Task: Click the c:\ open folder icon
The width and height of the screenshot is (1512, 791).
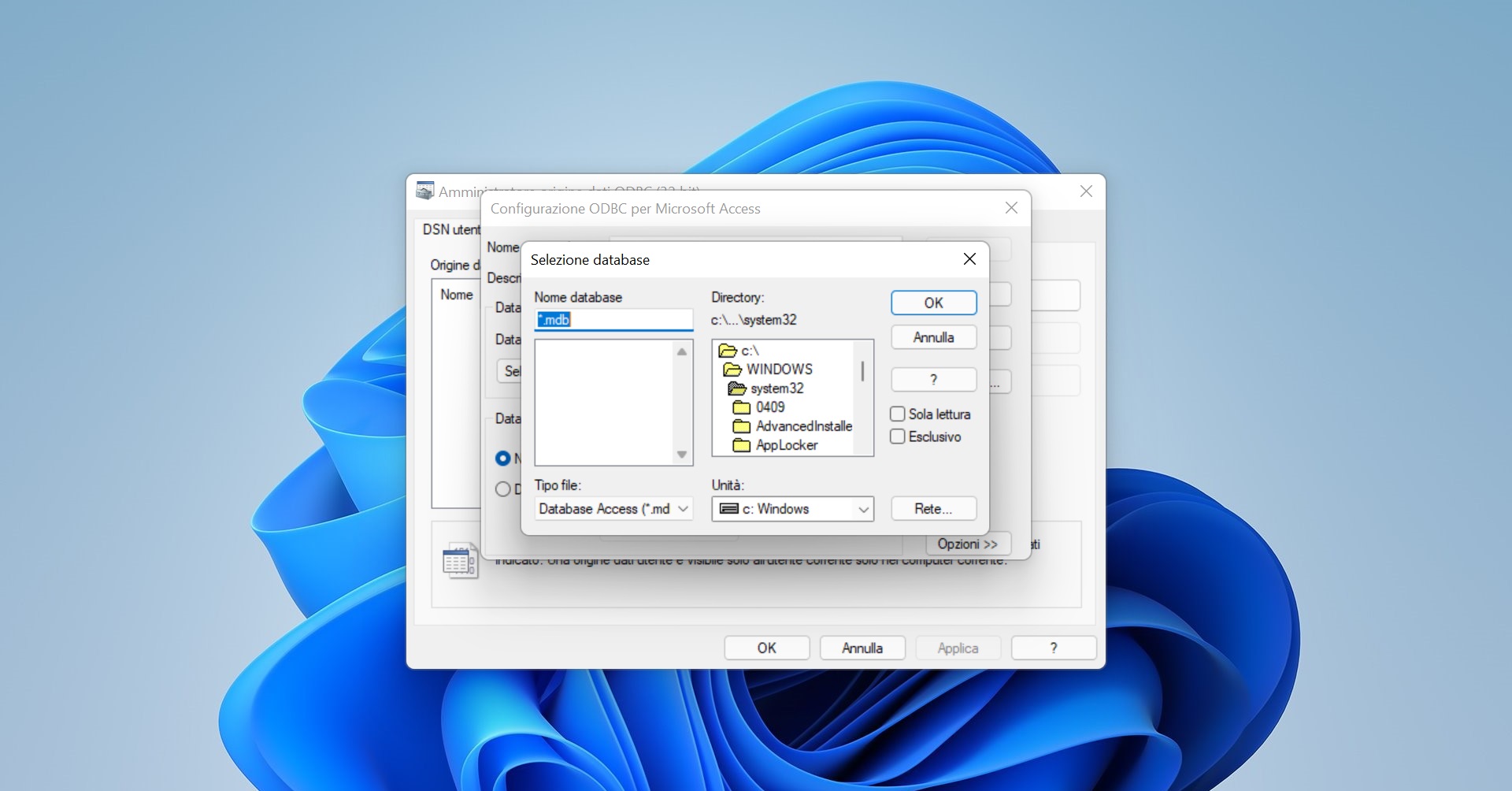Action: click(x=728, y=351)
